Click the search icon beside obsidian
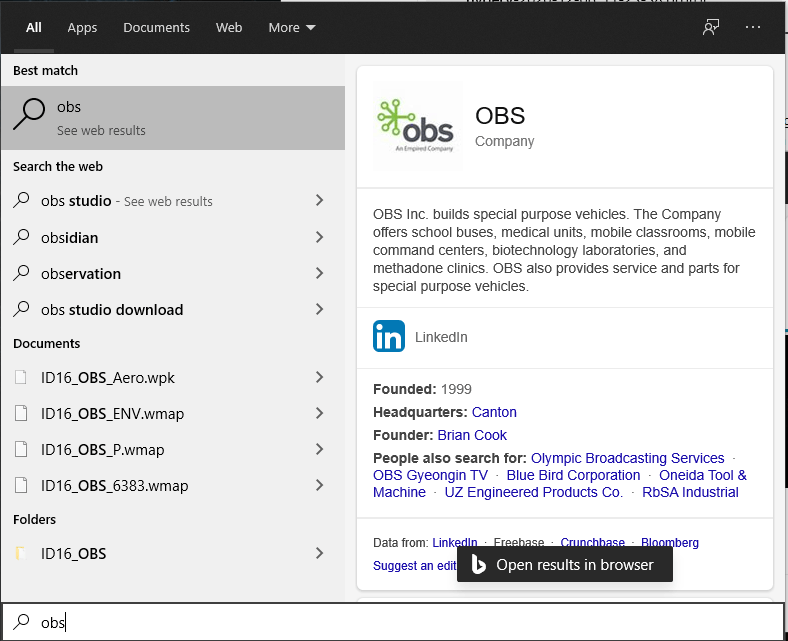 point(21,237)
